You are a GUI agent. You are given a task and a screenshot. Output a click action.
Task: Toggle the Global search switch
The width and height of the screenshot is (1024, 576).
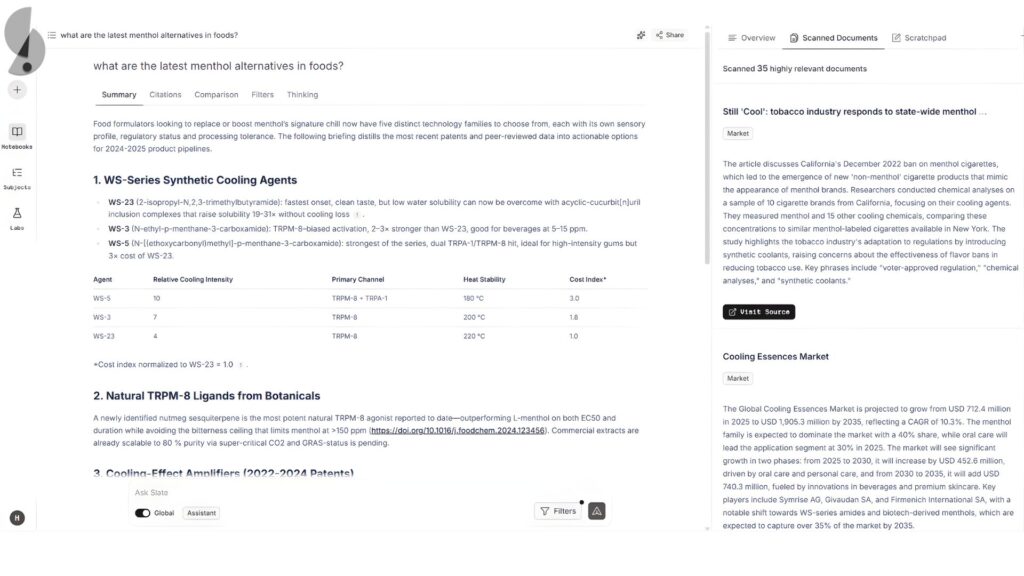(x=141, y=513)
